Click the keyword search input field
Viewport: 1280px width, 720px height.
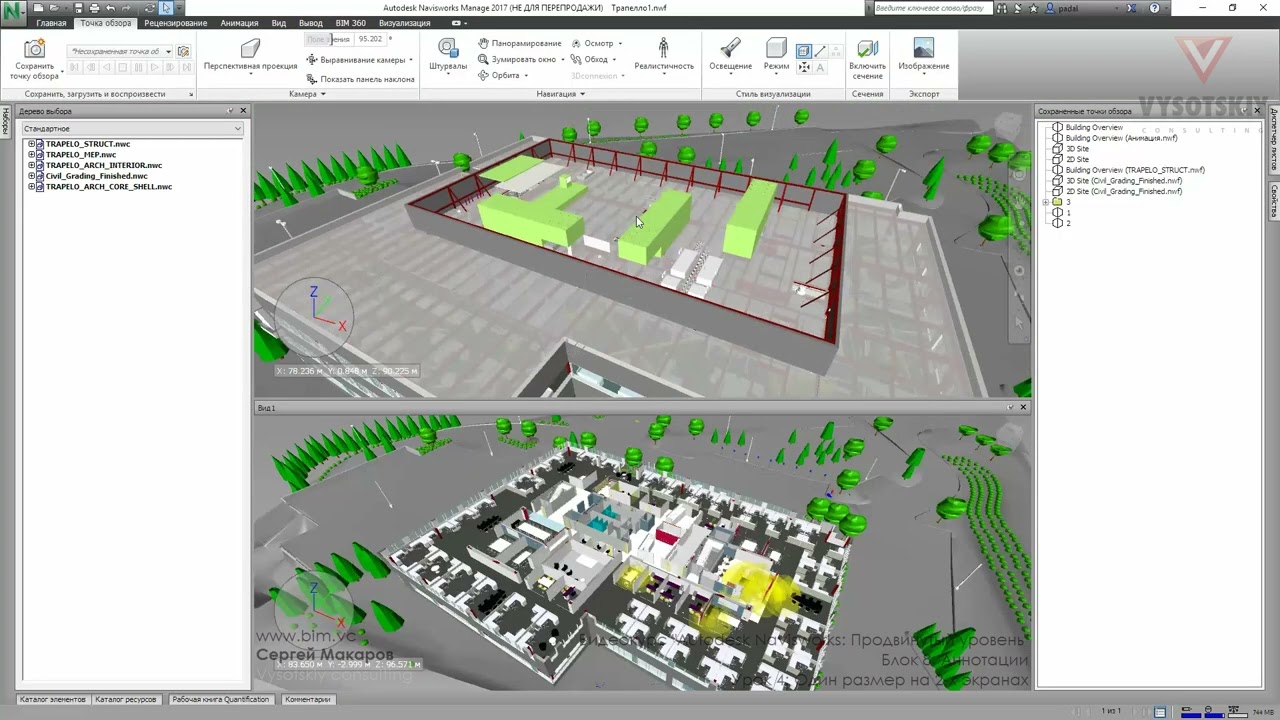pyautogui.click(x=934, y=8)
